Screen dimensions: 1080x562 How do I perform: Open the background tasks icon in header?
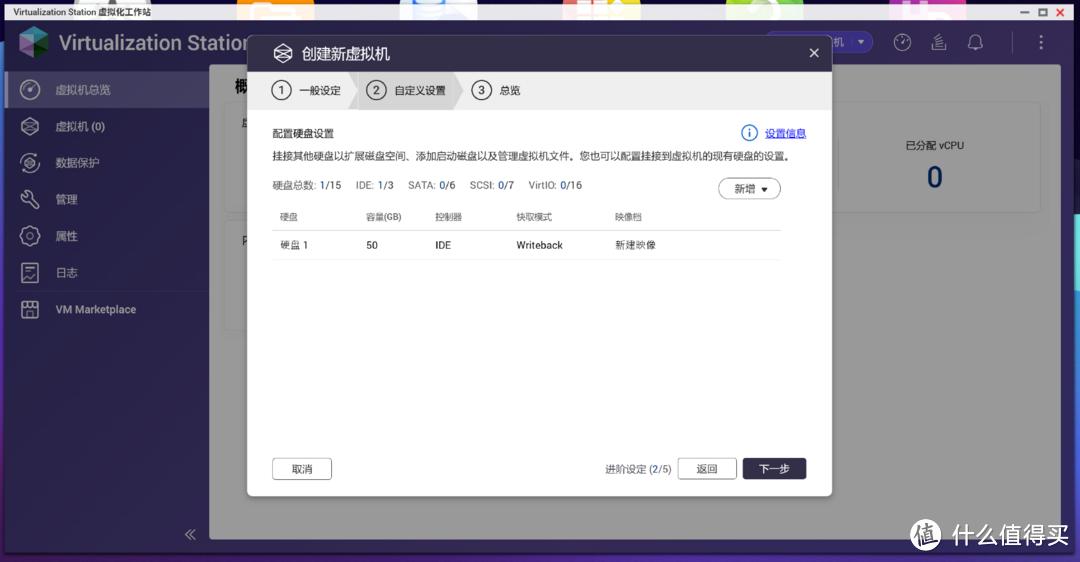[939, 43]
